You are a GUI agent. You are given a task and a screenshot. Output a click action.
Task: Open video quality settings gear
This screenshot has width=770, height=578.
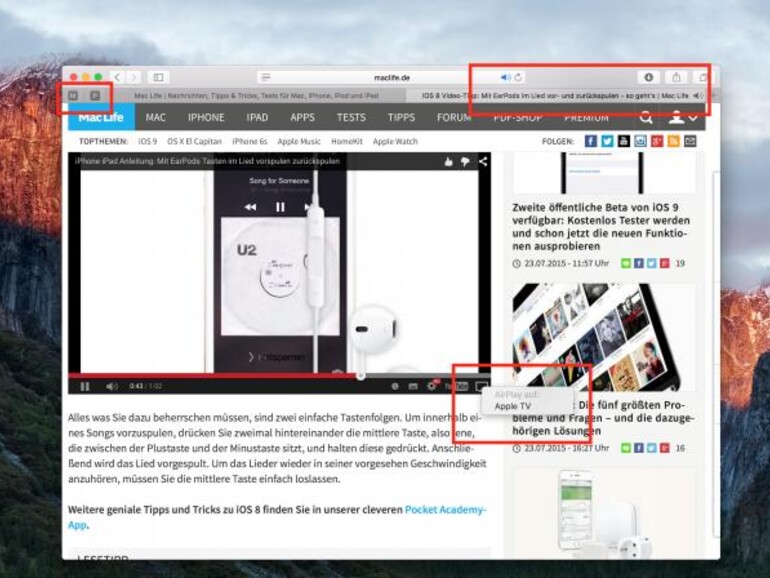431,386
